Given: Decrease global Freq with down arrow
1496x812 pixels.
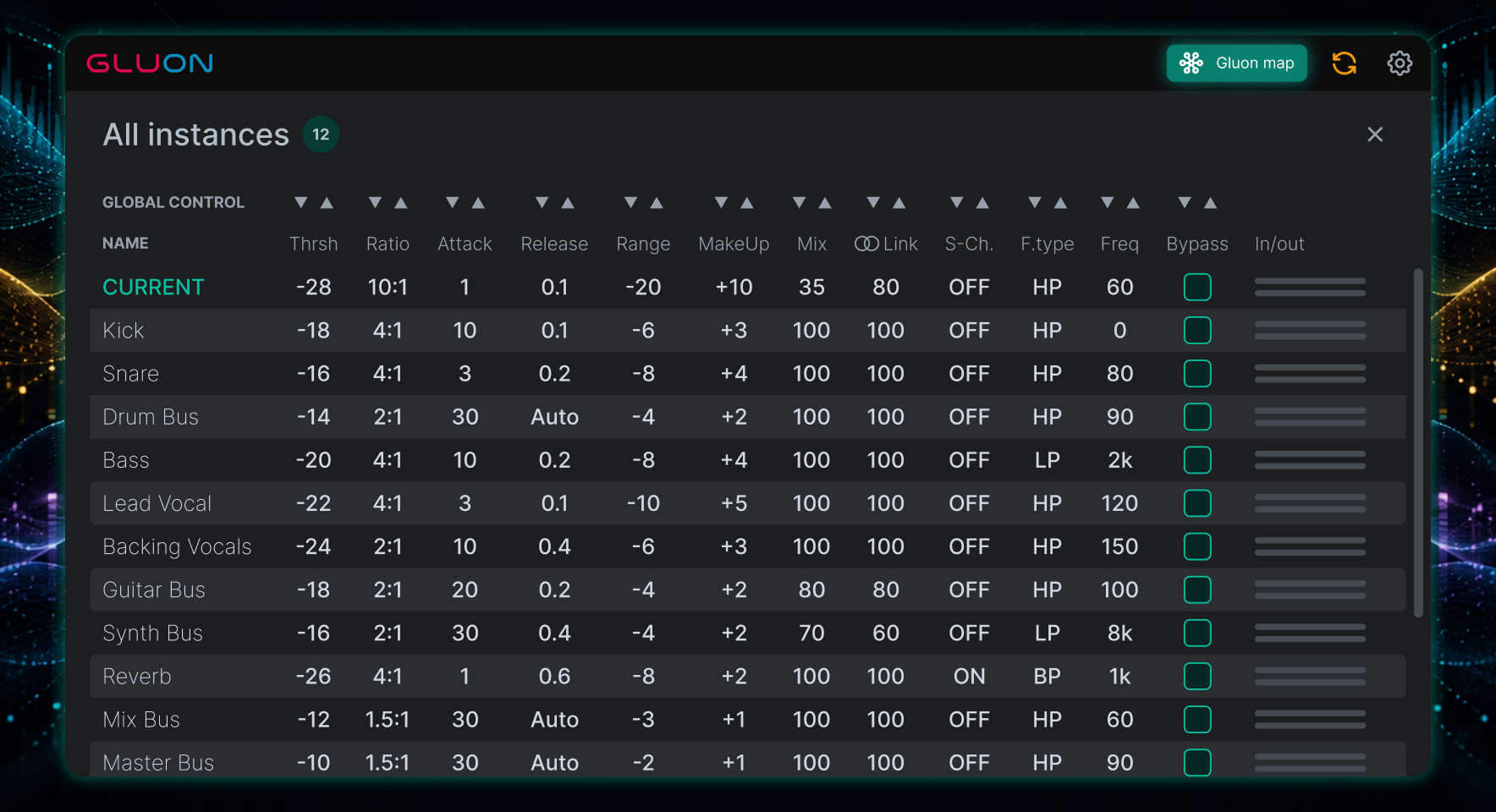Looking at the screenshot, I should [x=1108, y=203].
